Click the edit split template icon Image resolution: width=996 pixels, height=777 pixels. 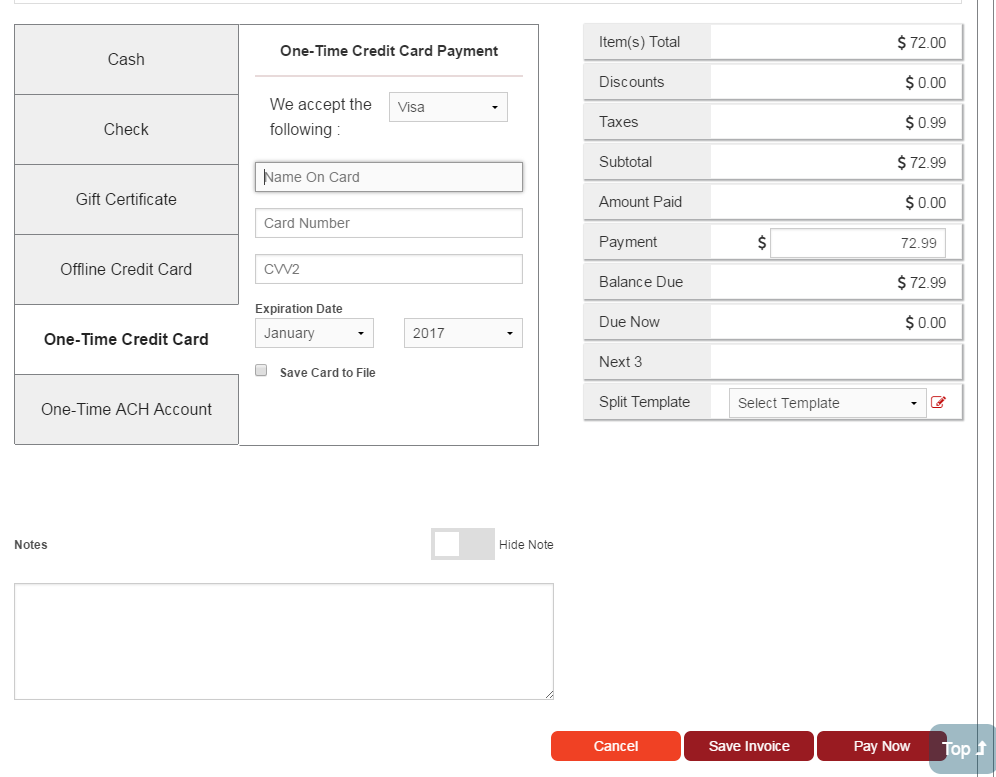[938, 402]
